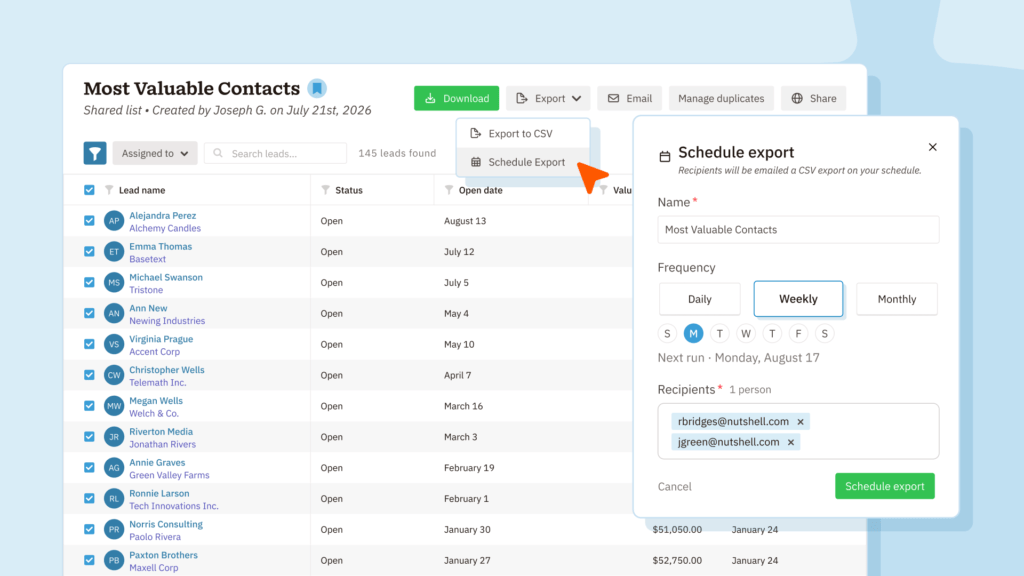The height and width of the screenshot is (576, 1024).
Task: Open the Export dropdown button
Action: [x=548, y=99]
